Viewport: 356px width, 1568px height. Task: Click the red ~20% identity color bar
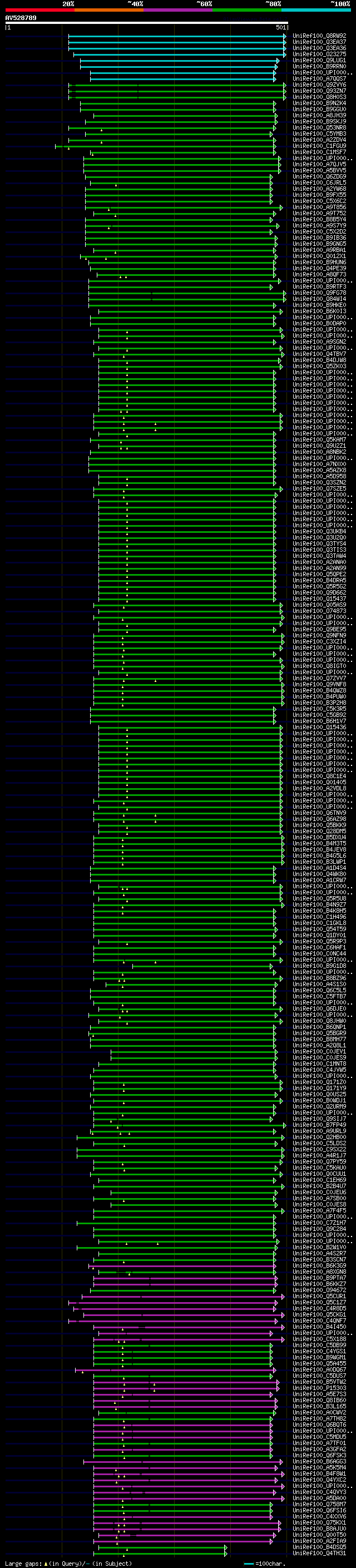(39, 10)
